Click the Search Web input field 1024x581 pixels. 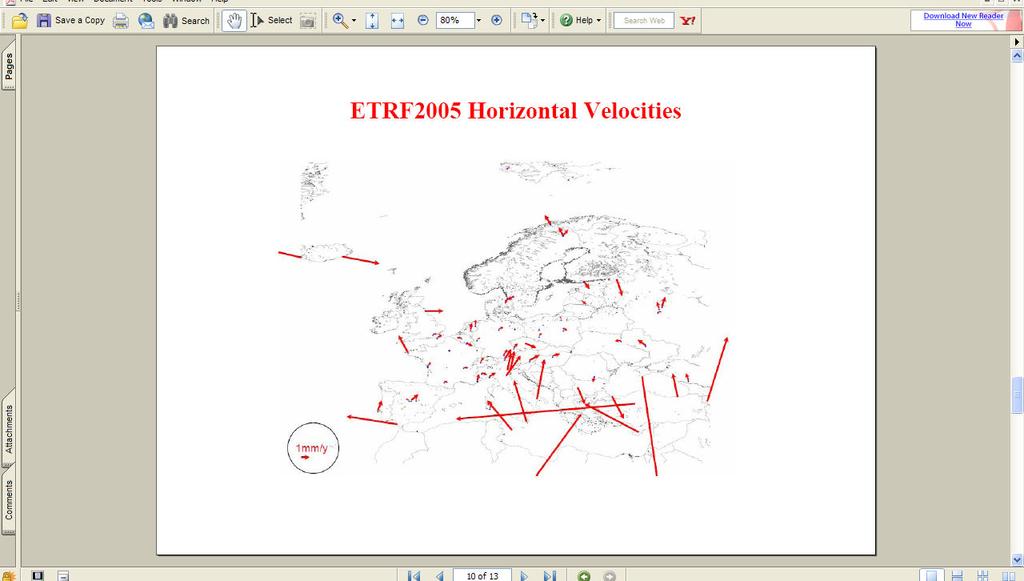[x=644, y=21]
